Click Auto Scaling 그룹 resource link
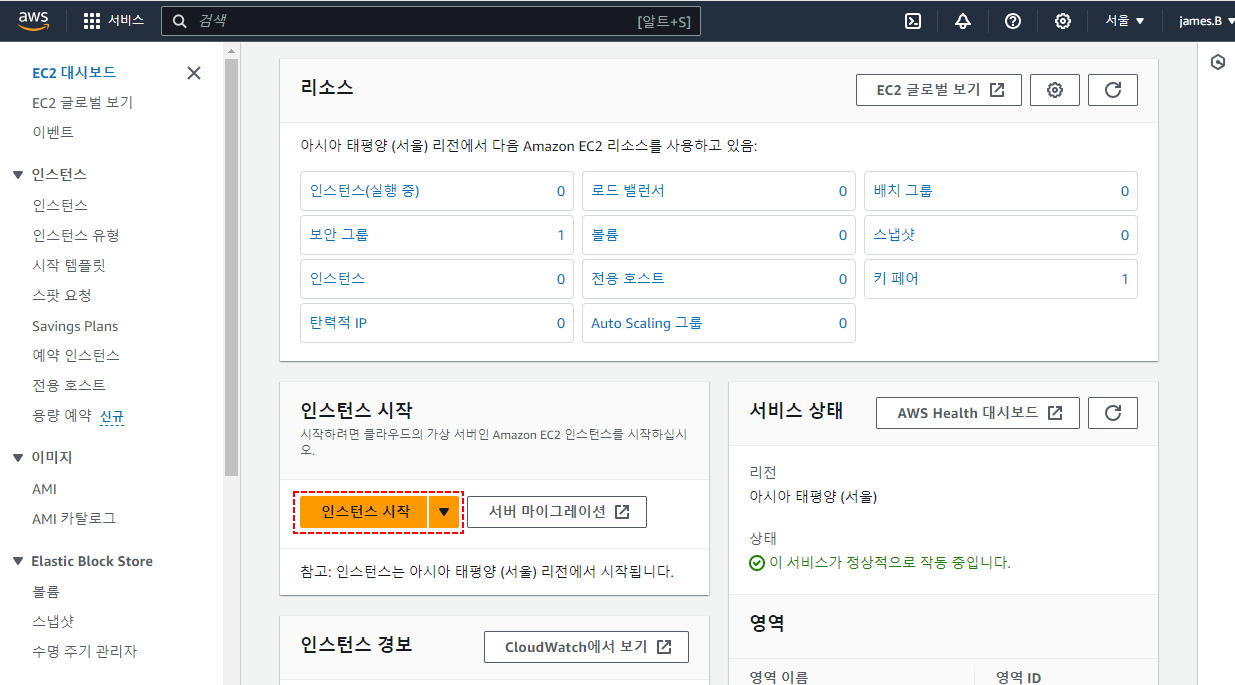The width and height of the screenshot is (1235, 685). pos(647,323)
